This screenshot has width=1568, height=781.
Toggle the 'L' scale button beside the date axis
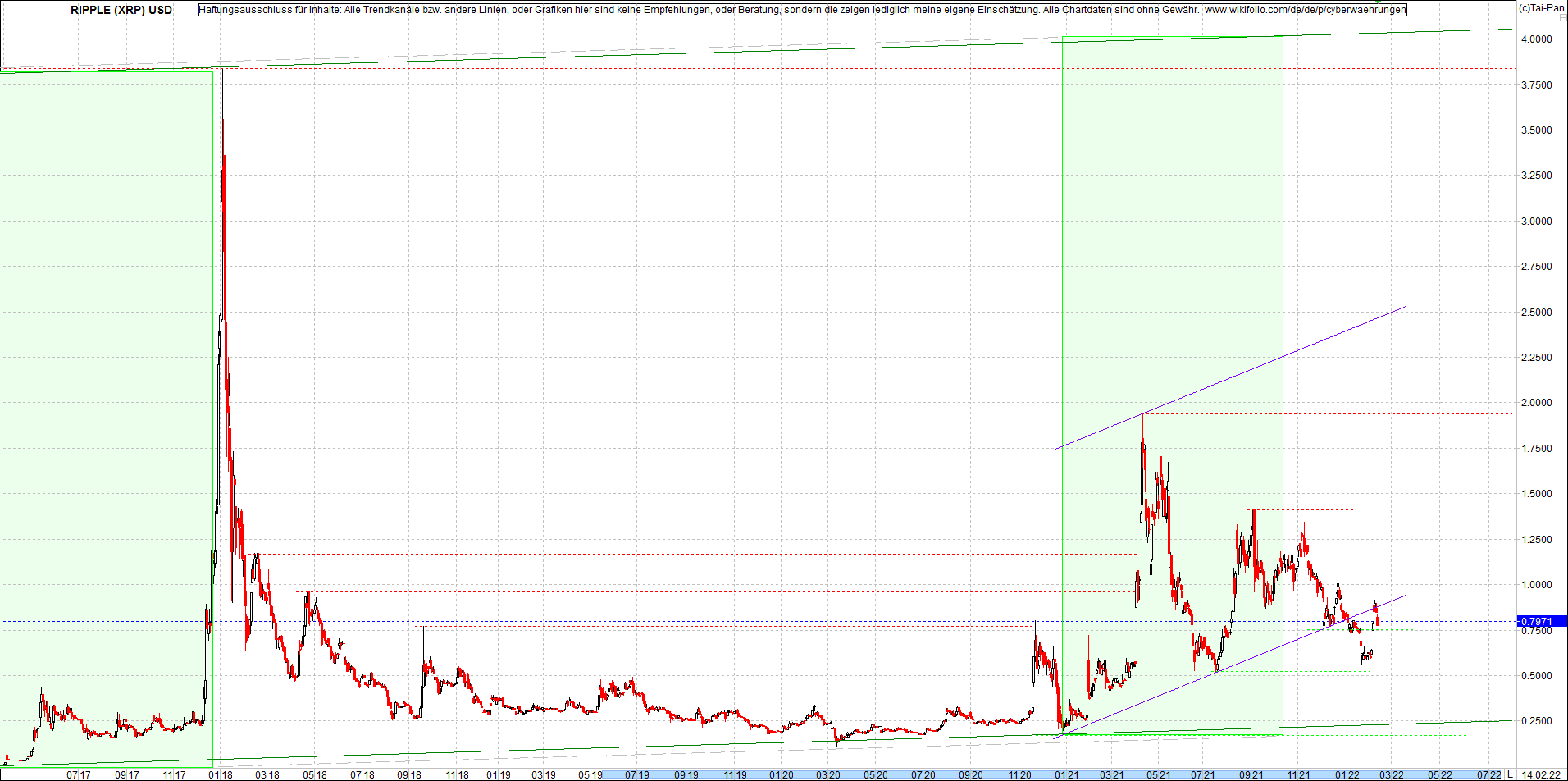1510,774
